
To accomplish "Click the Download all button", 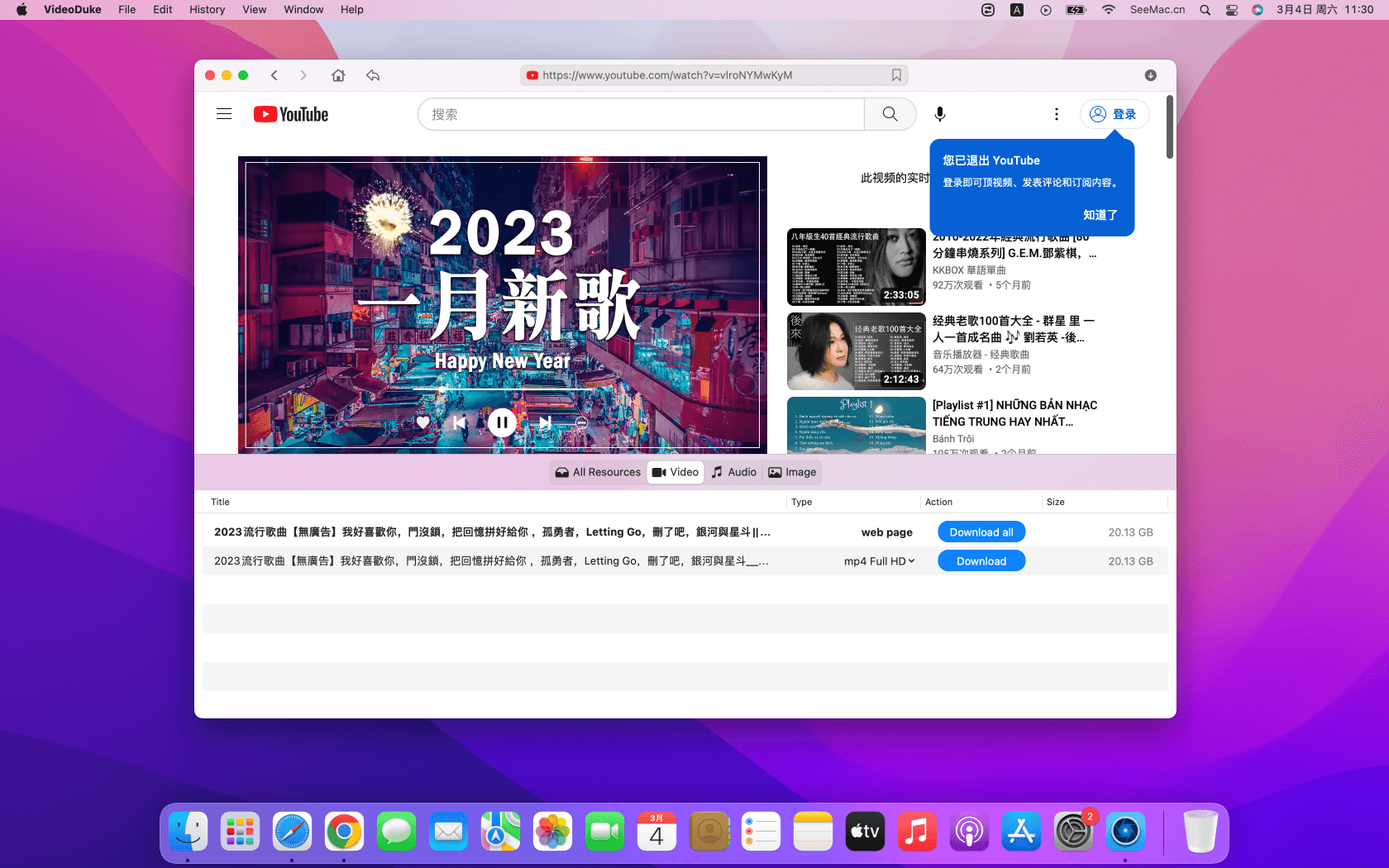I will click(981, 532).
